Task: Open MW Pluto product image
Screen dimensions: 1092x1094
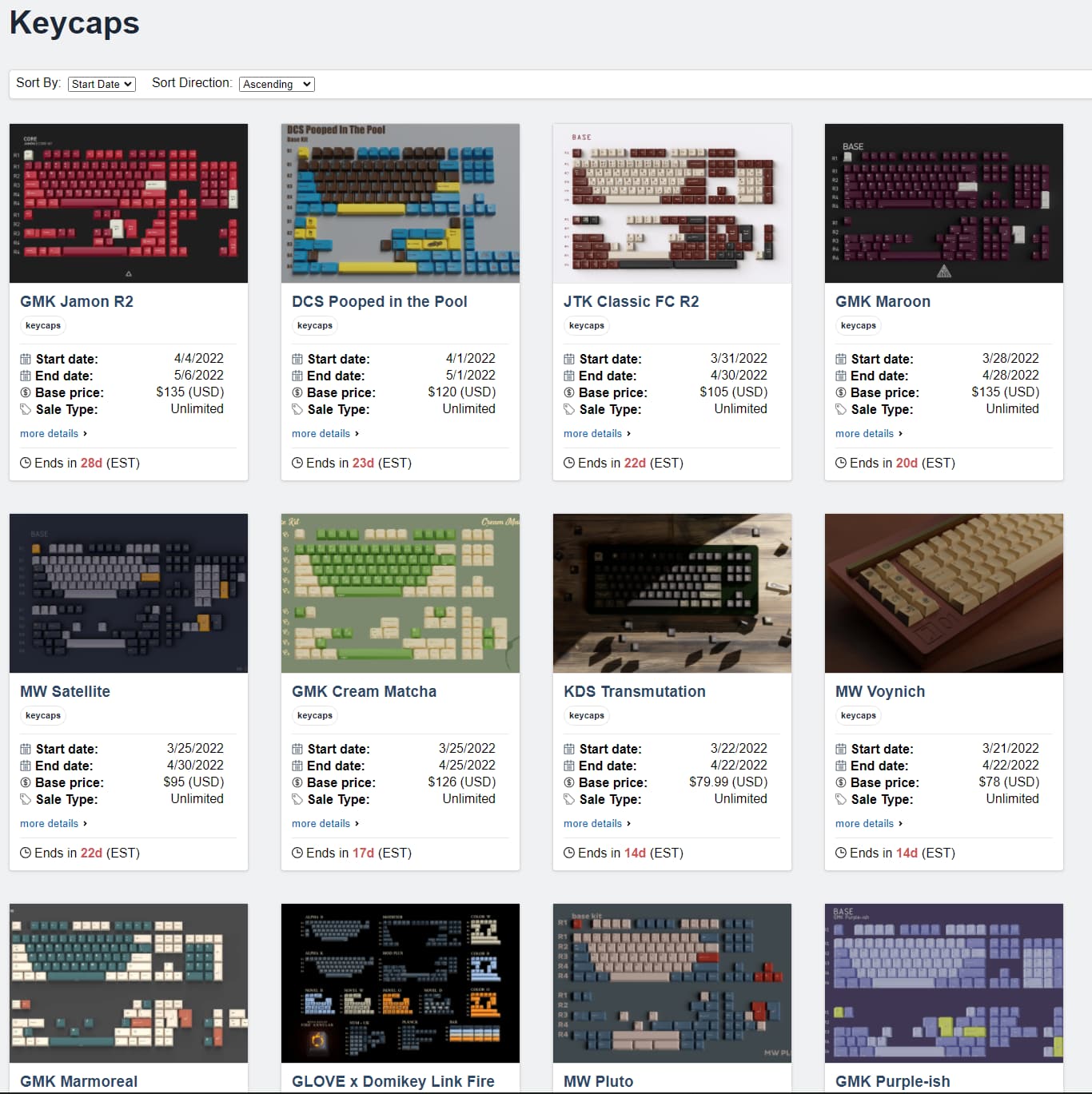Action: tap(672, 983)
